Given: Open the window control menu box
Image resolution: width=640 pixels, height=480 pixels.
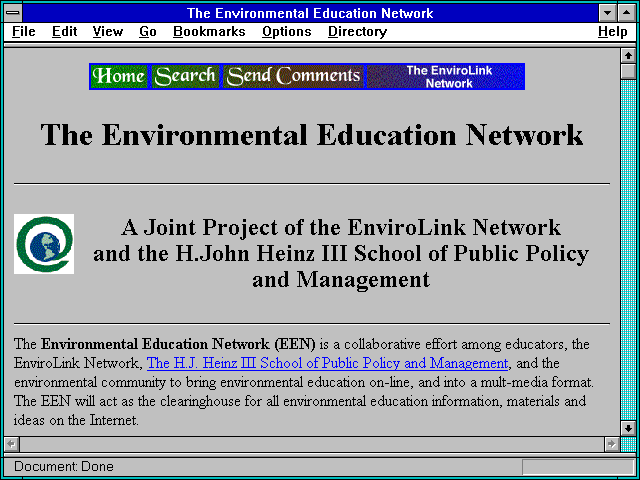Looking at the screenshot, I should point(13,13).
